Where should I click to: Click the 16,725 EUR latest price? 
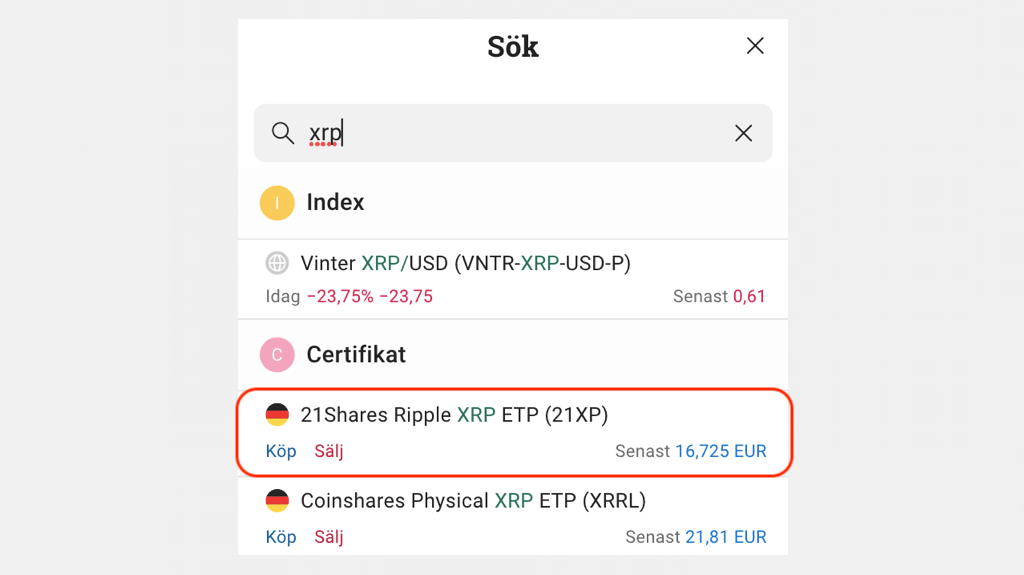[720, 451]
